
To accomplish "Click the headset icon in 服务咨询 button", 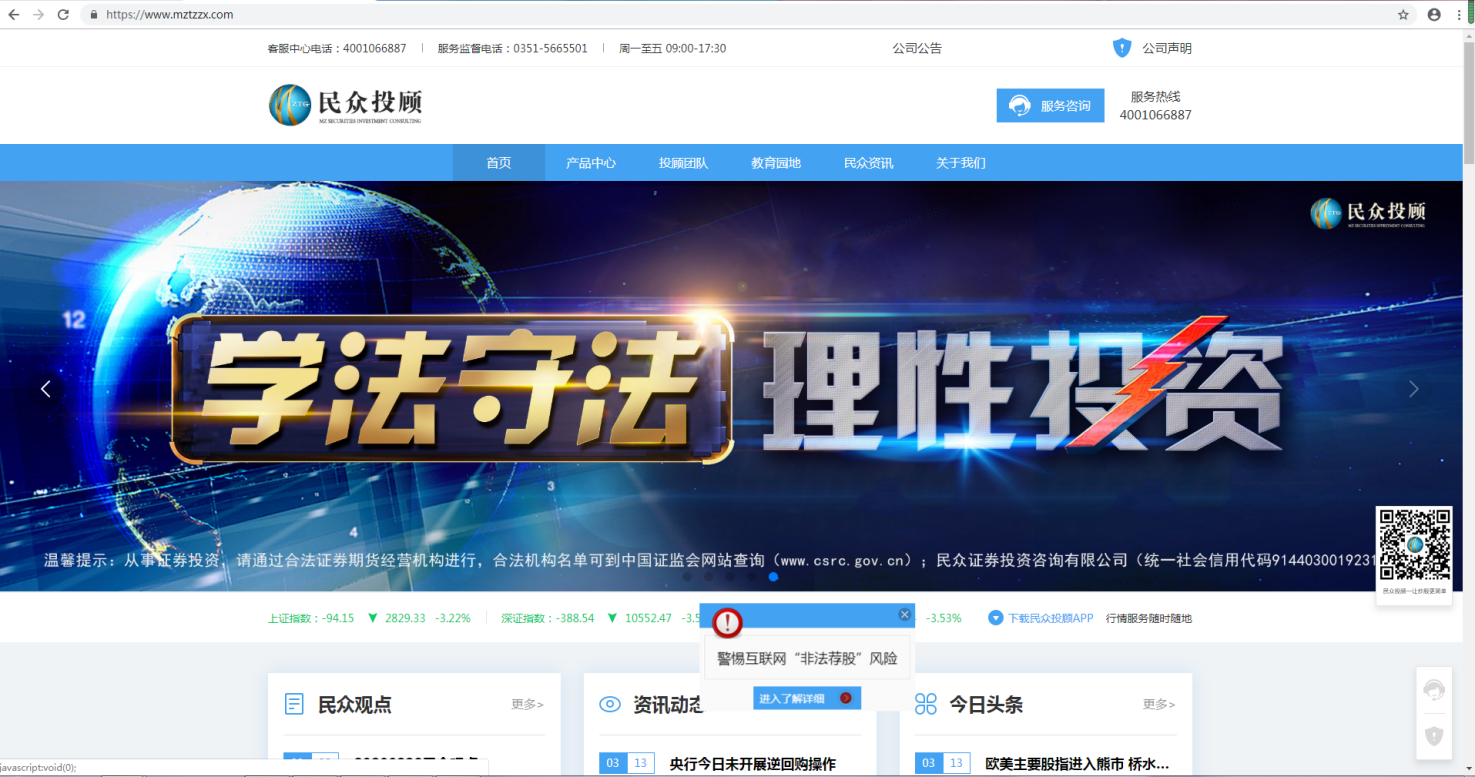I will [x=1020, y=106].
